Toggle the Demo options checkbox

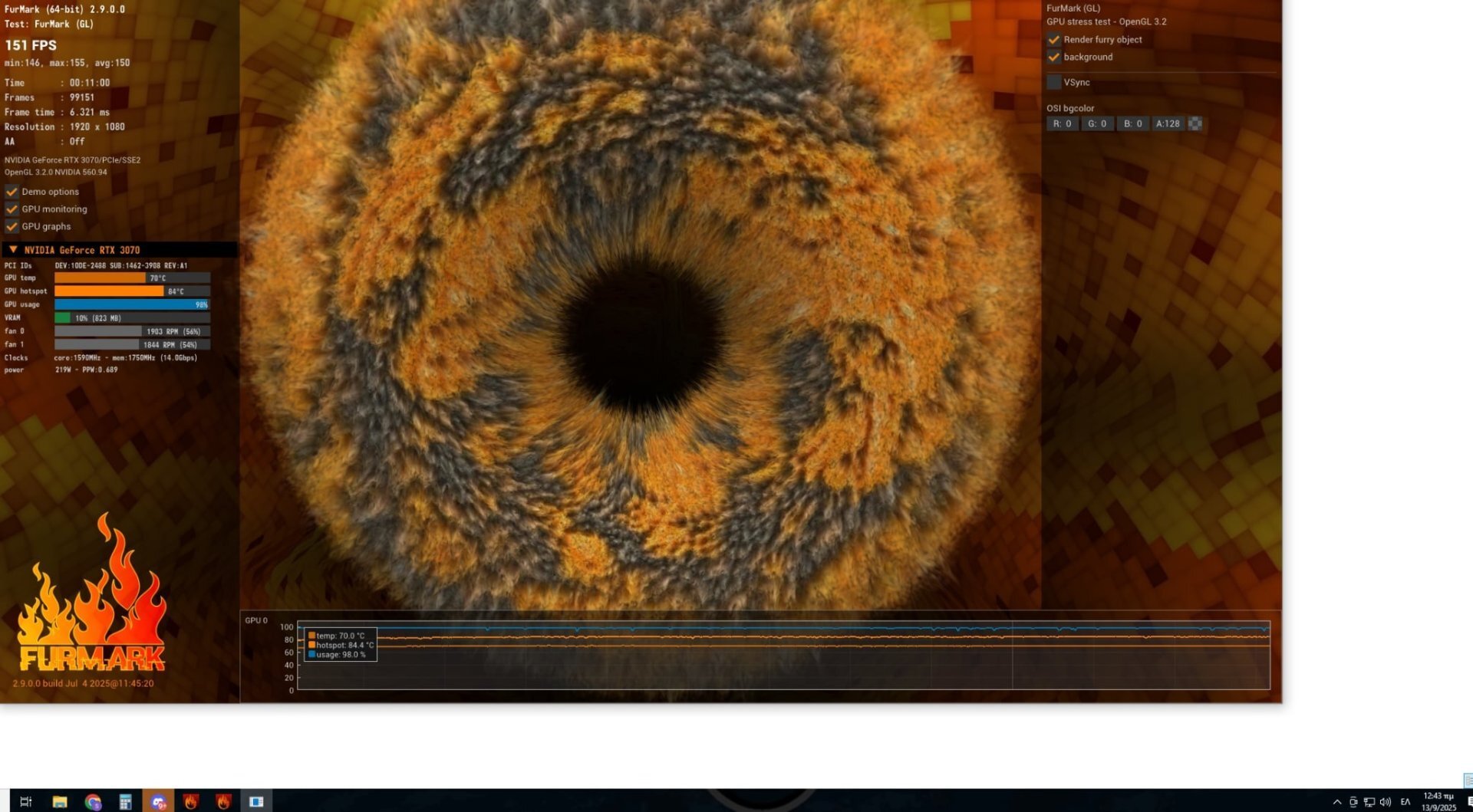(x=12, y=192)
